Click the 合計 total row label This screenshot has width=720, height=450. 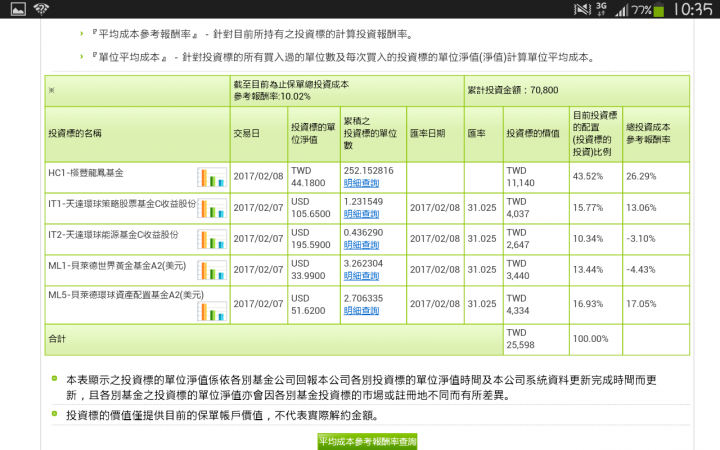coord(57,339)
